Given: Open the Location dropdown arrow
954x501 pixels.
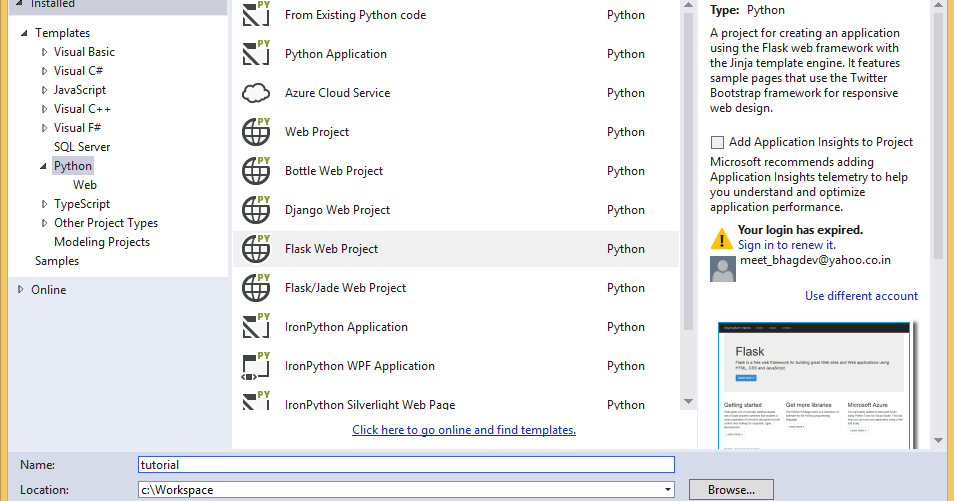Looking at the screenshot, I should [x=667, y=489].
